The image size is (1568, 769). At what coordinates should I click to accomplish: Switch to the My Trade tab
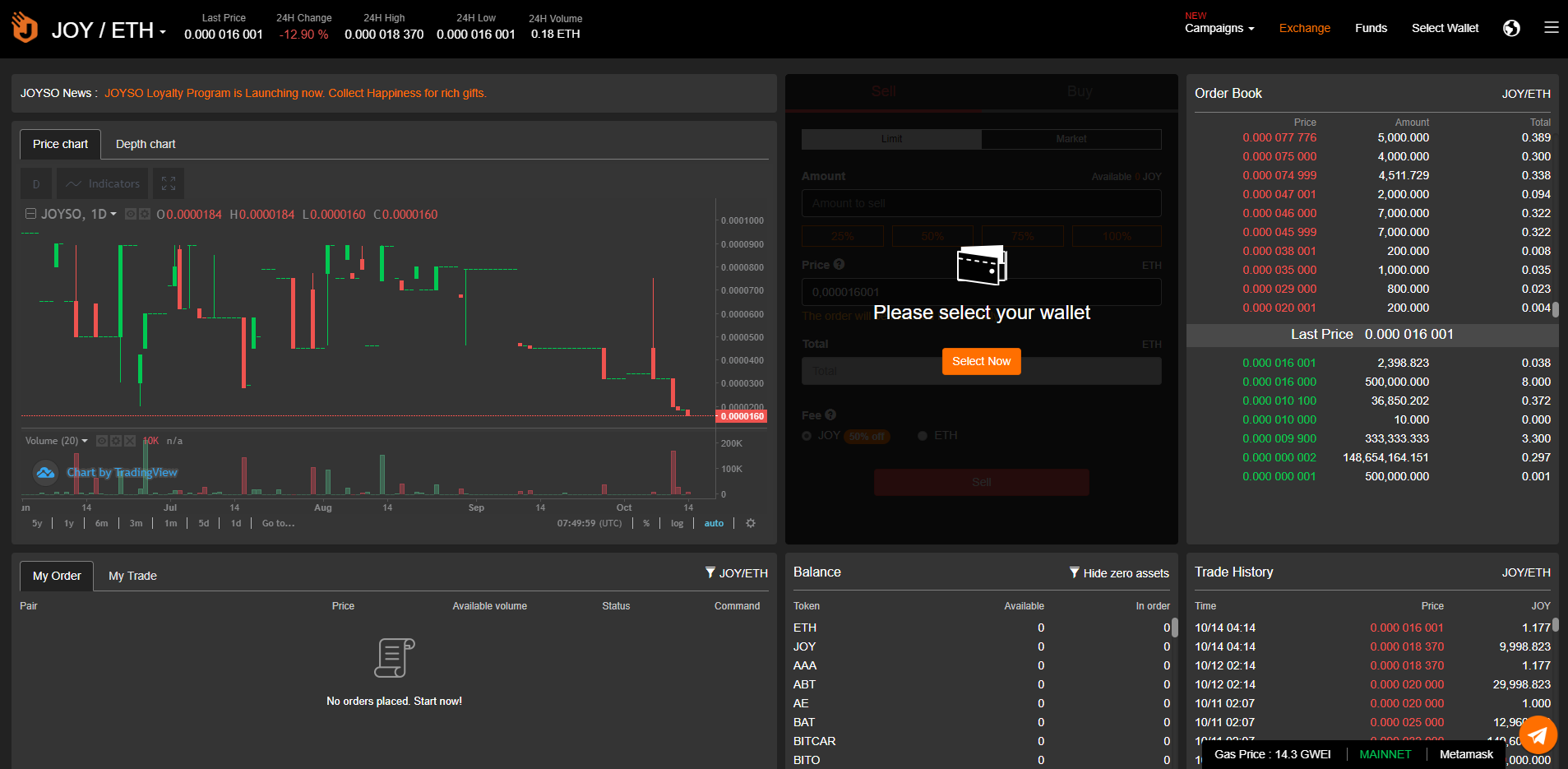click(x=132, y=576)
